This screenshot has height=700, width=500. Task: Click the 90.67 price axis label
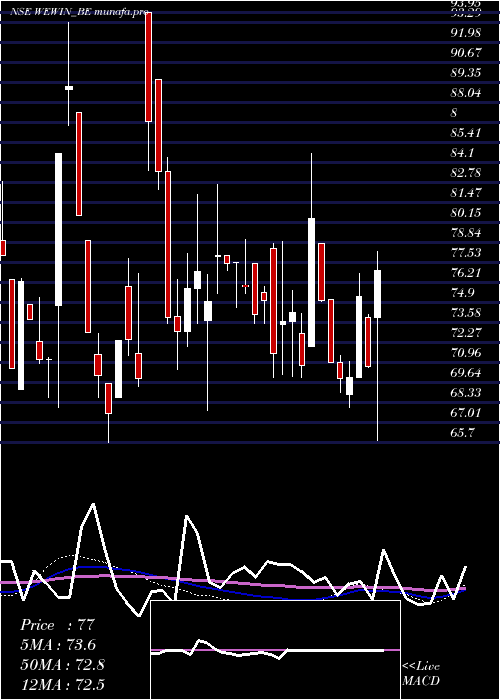[466, 53]
